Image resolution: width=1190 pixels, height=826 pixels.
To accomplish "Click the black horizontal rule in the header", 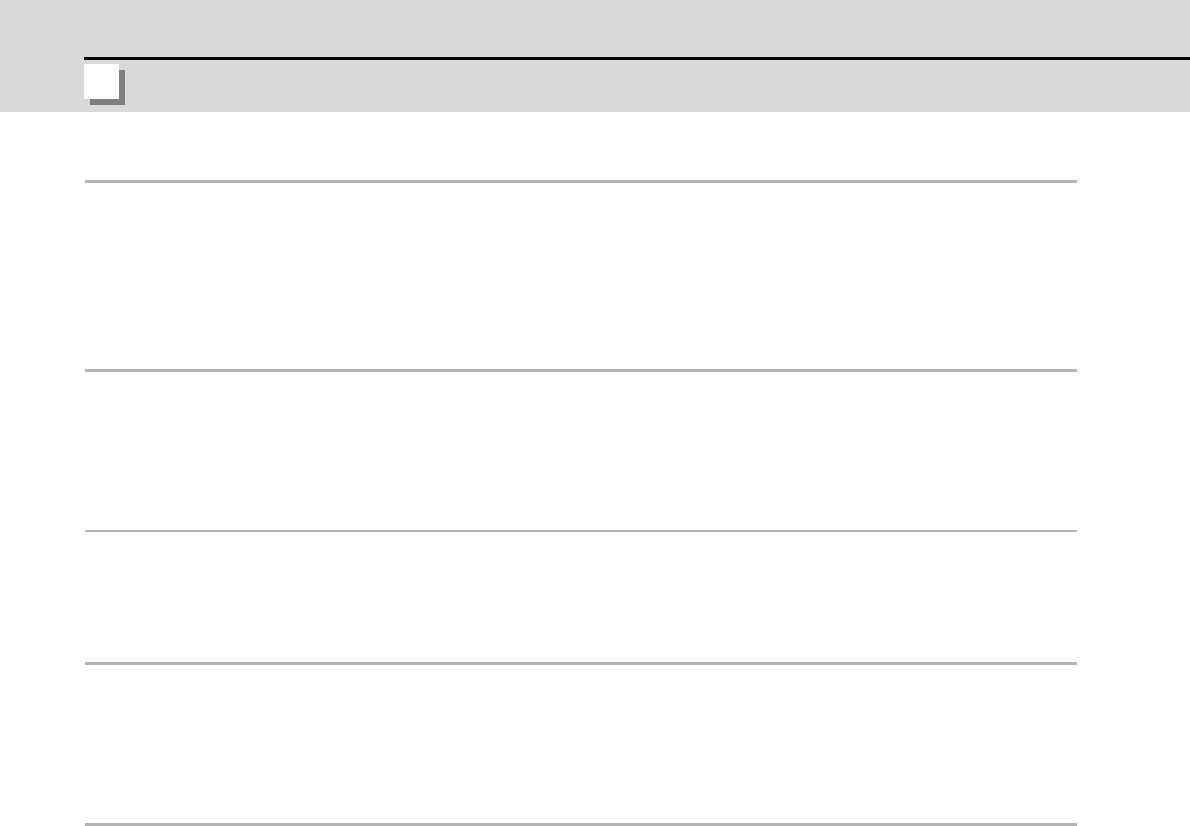I will click(600, 59).
